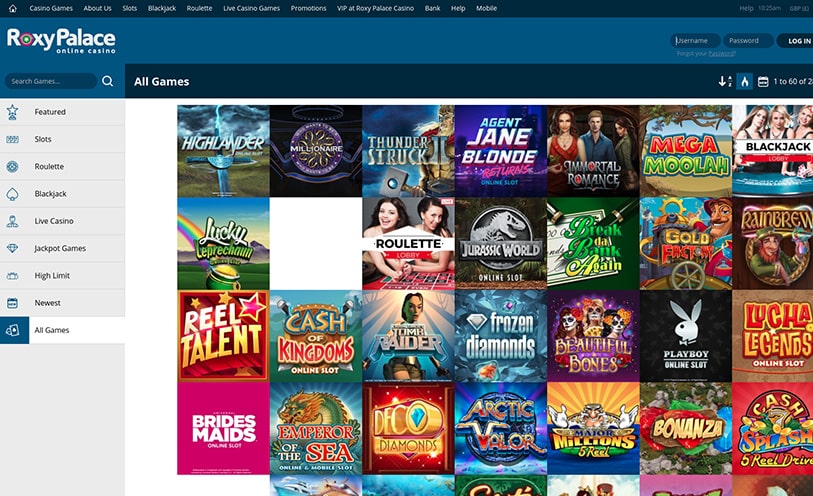
Task: Open the Beautiful Bones game tile
Action: (593, 336)
